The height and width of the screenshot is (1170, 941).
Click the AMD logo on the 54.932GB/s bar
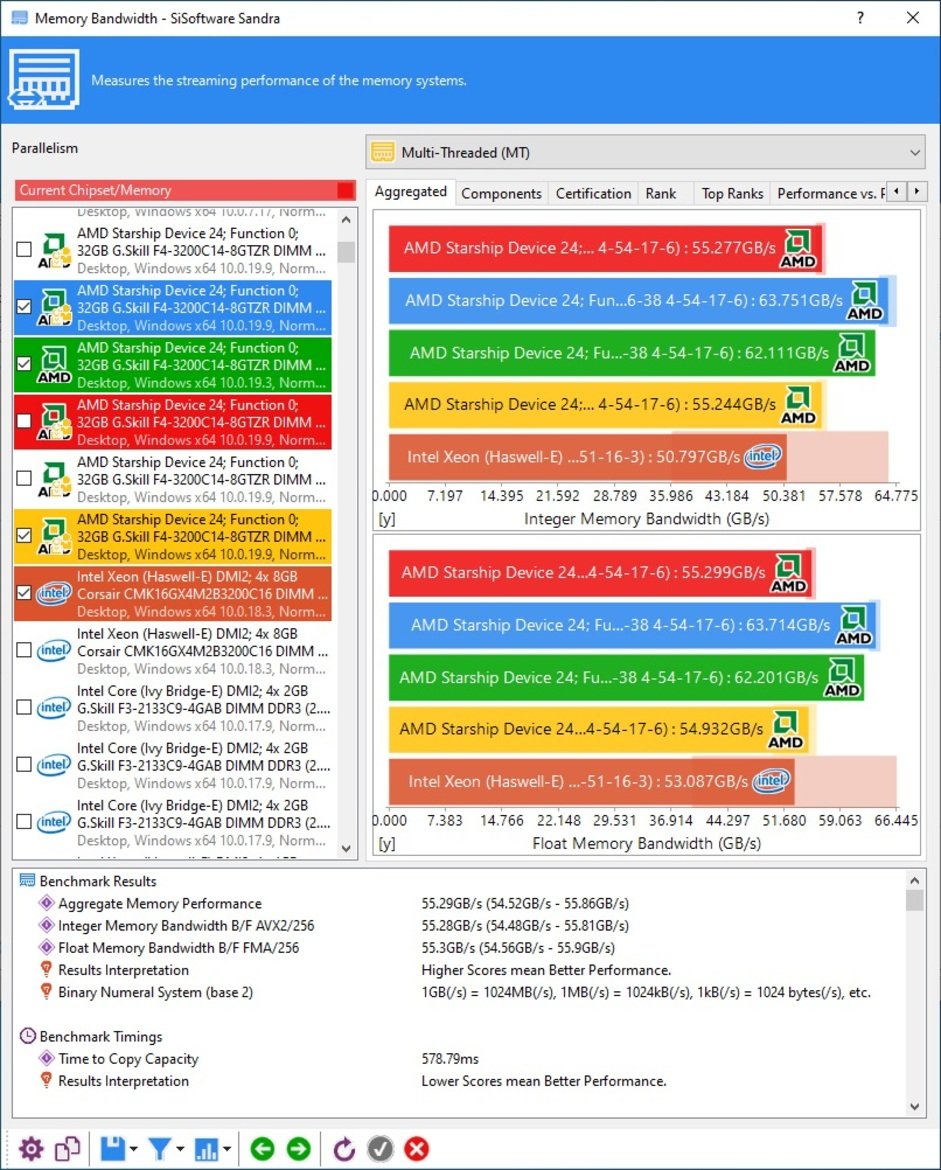(786, 730)
